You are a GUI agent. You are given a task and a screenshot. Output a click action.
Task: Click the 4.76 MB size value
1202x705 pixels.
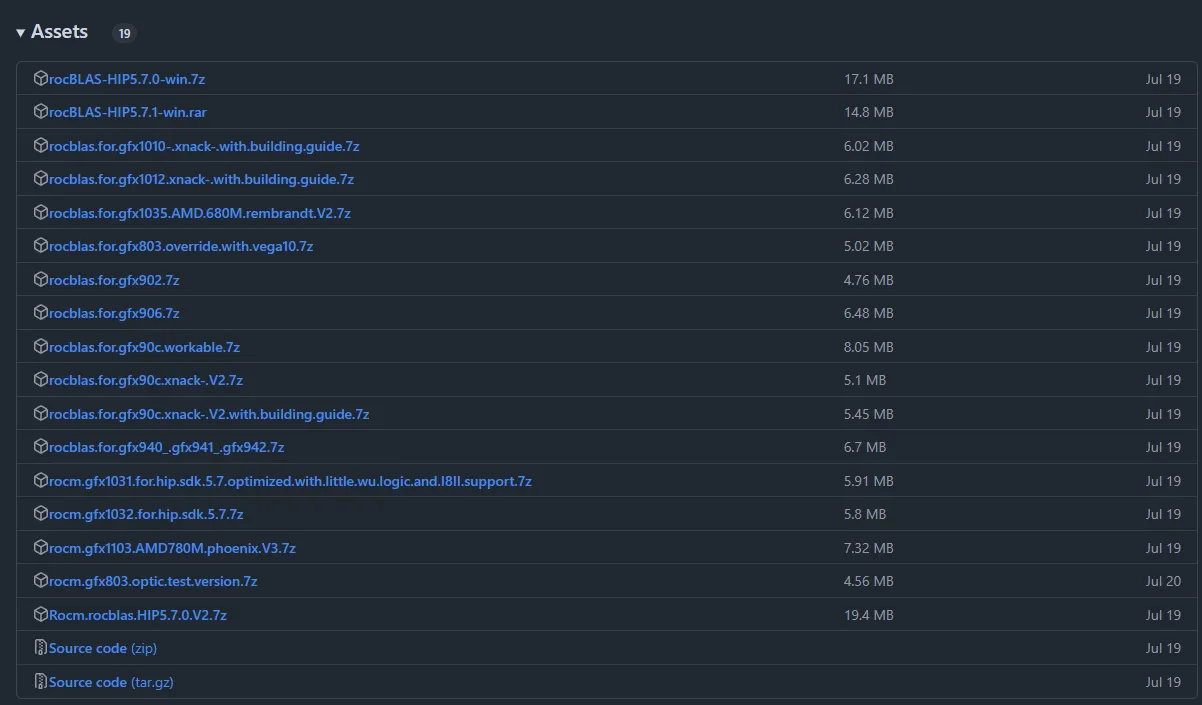click(x=869, y=280)
